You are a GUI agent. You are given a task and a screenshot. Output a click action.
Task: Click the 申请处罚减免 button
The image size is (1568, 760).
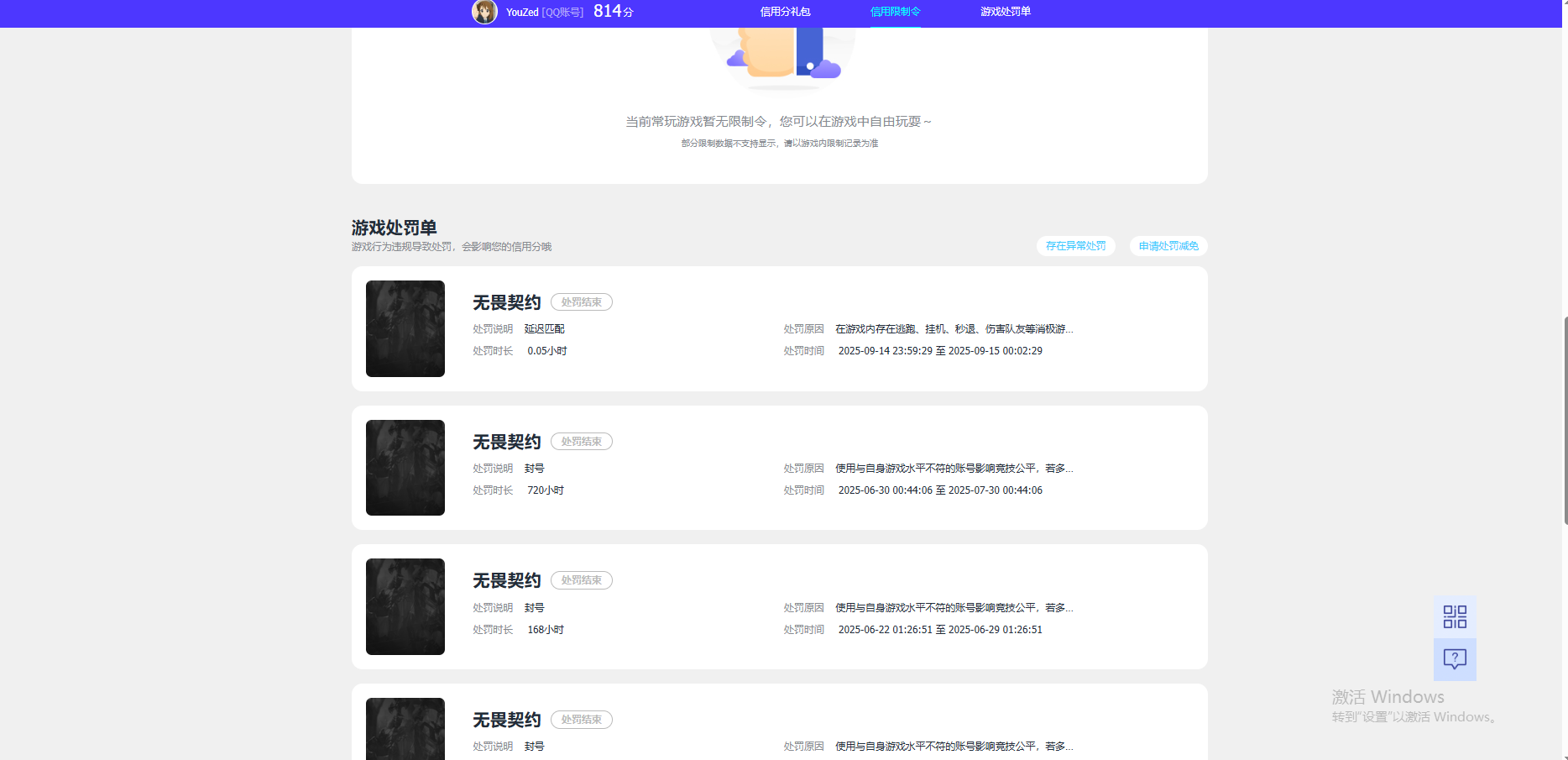[x=1168, y=246]
